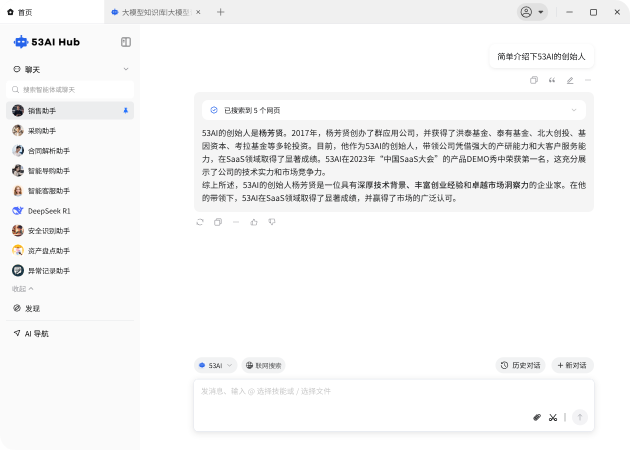Click the 53AI Hub logo

click(x=47, y=42)
